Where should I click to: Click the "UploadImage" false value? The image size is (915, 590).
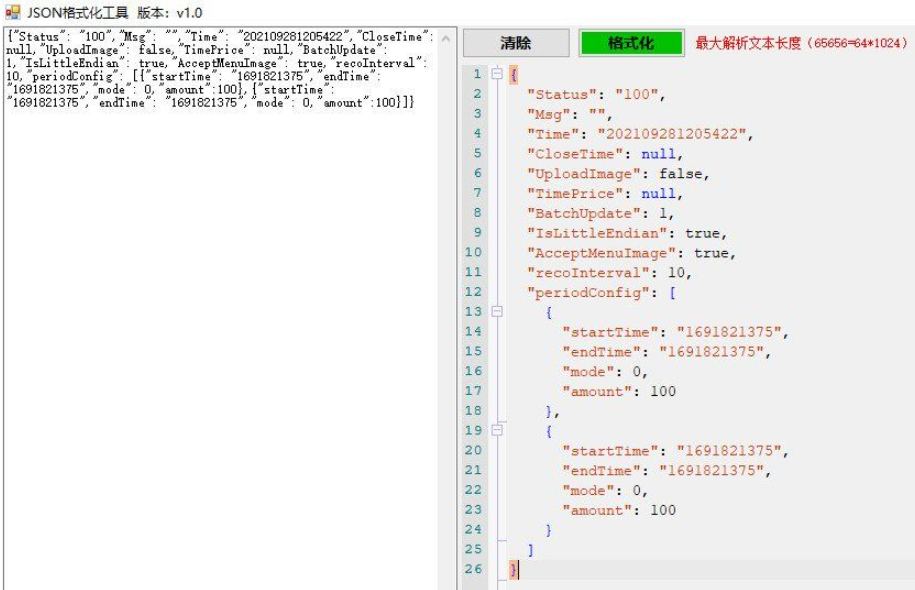point(683,174)
